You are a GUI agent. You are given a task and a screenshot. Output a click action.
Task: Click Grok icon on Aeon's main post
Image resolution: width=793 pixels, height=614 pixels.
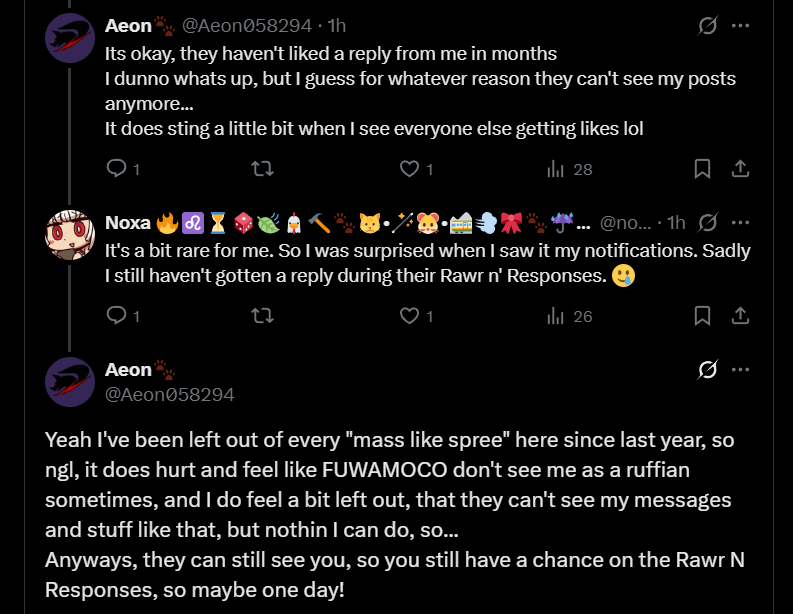(x=707, y=370)
